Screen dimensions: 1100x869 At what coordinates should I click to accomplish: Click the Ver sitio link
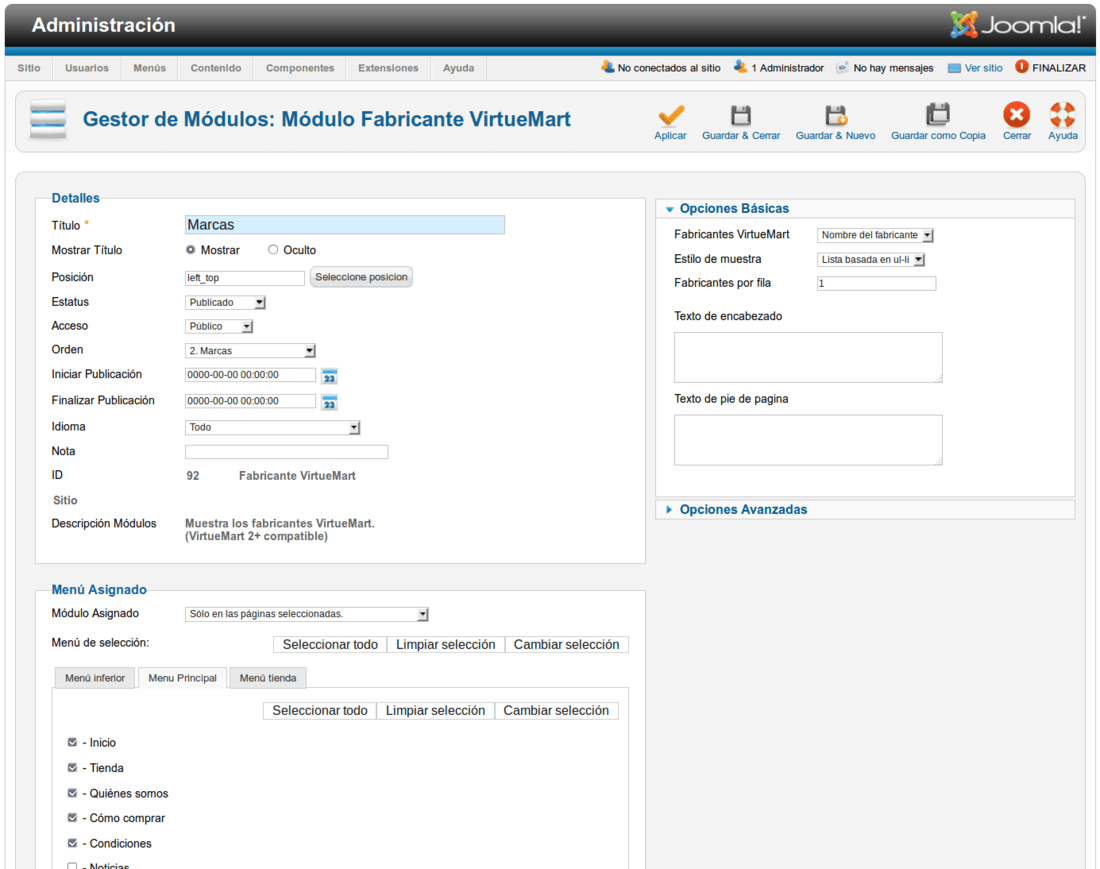[x=984, y=68]
